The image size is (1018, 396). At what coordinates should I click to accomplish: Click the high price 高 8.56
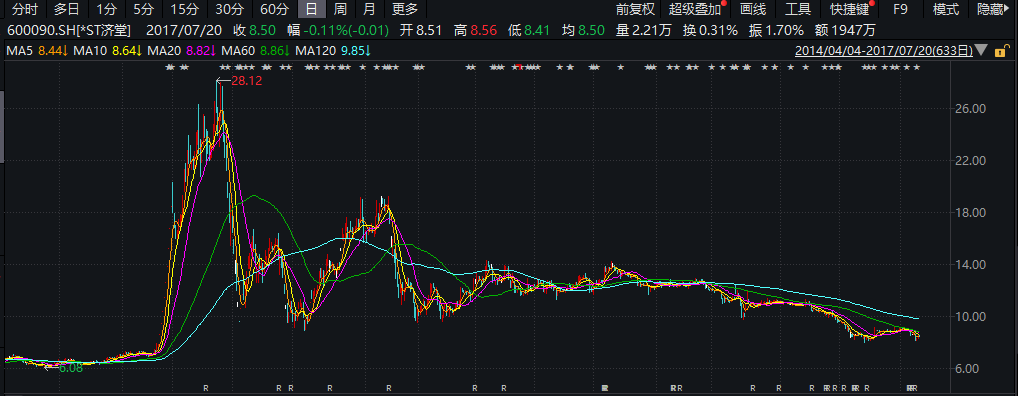click(476, 30)
